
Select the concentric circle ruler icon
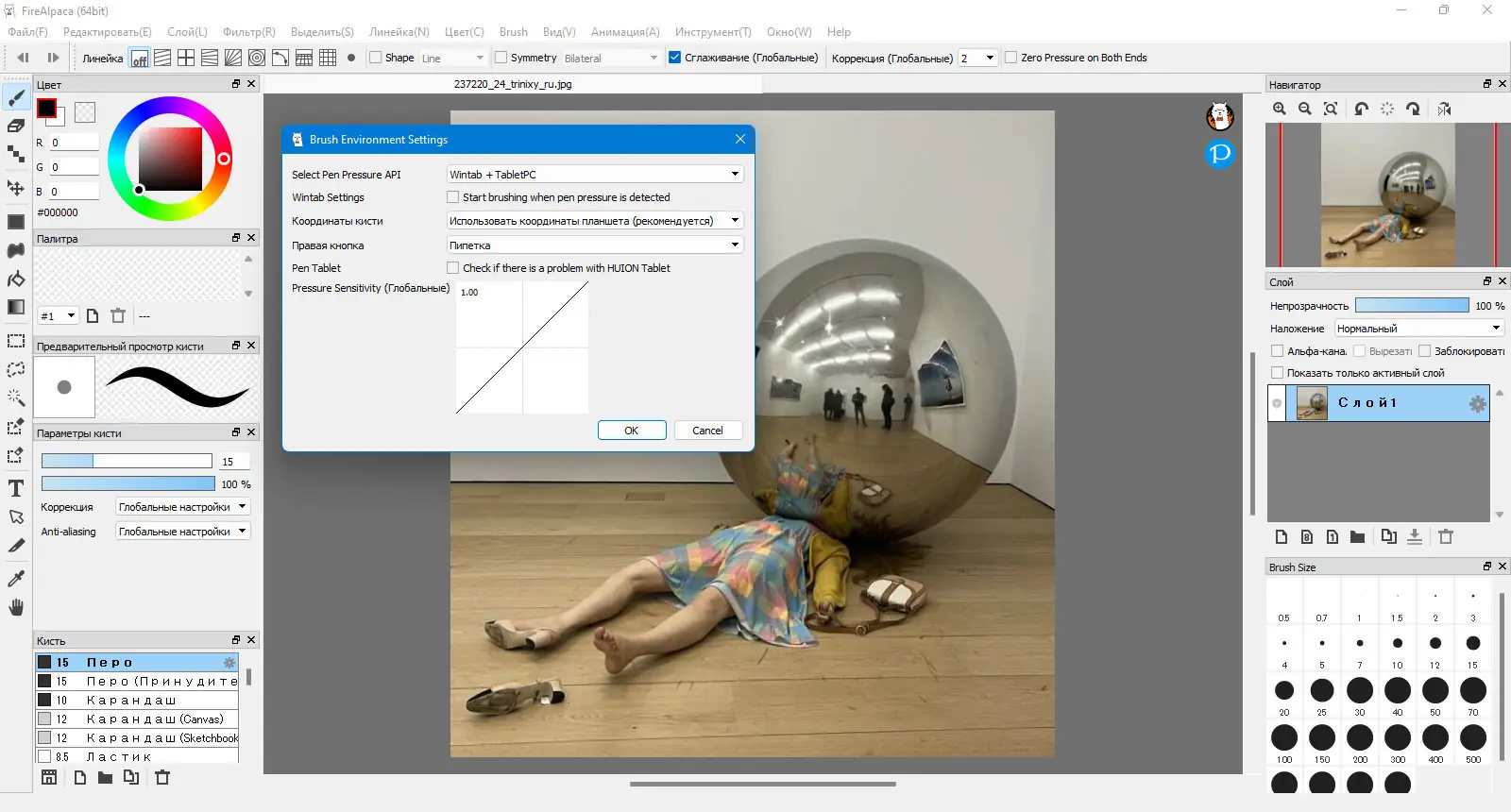coord(256,58)
